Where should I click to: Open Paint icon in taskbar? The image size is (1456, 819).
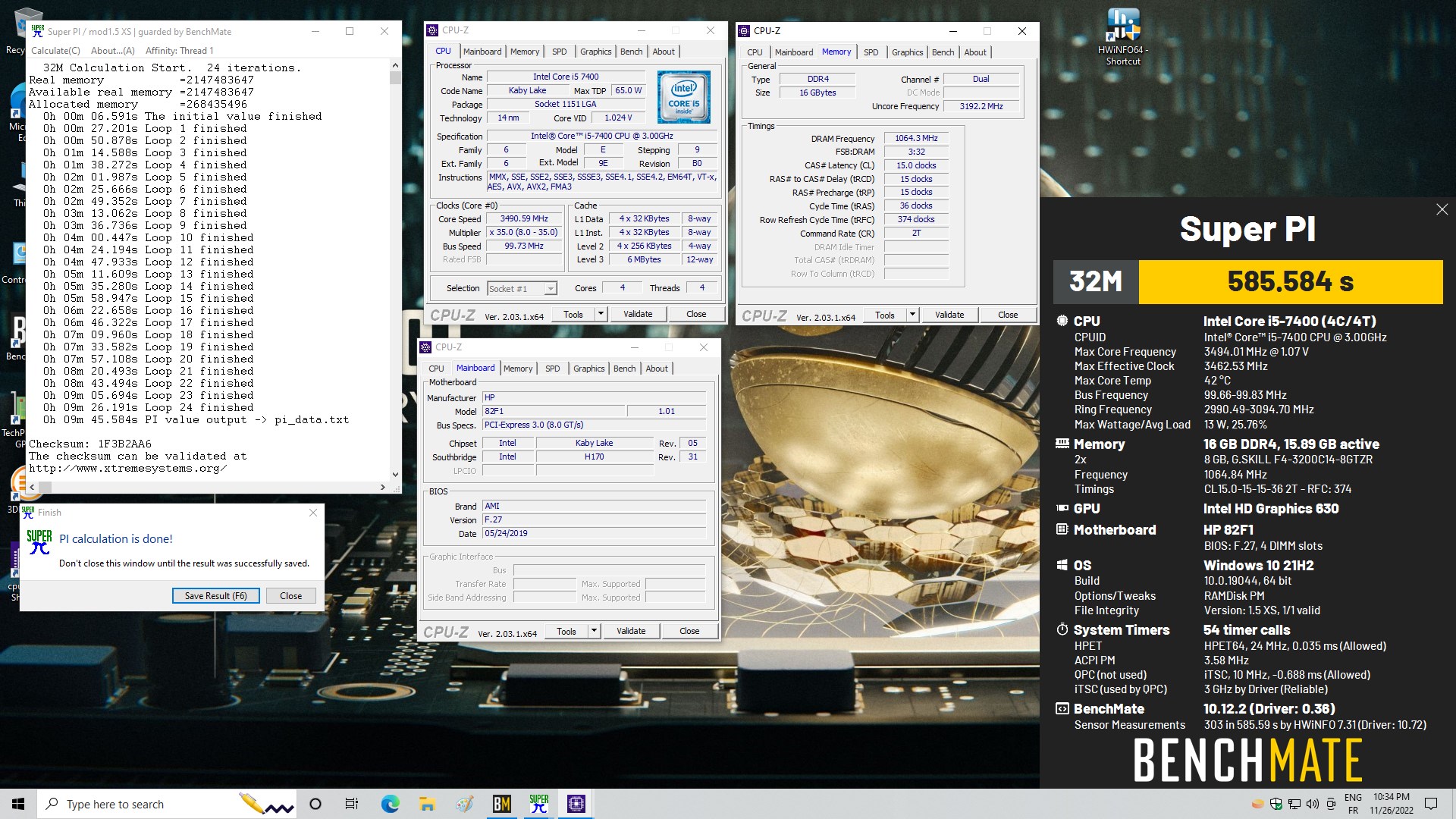(464, 804)
